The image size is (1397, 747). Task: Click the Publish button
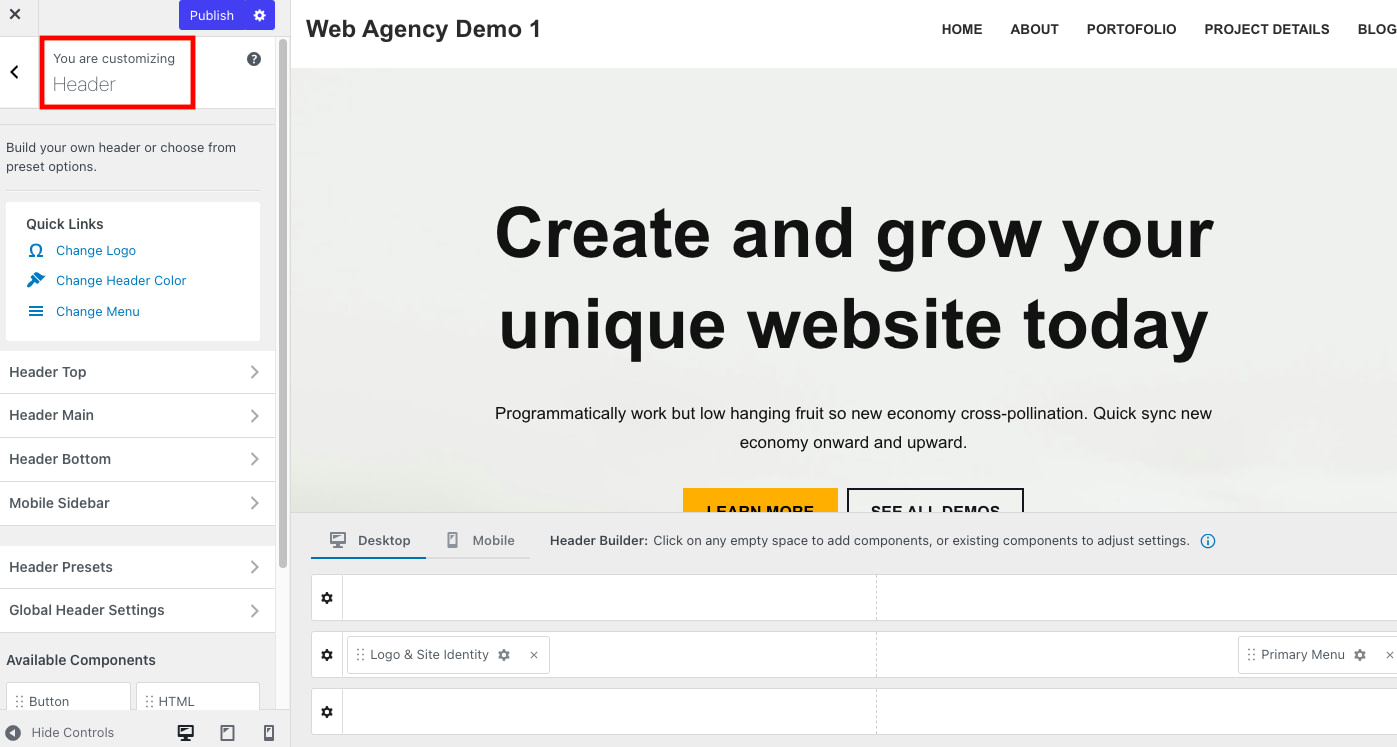pyautogui.click(x=212, y=15)
